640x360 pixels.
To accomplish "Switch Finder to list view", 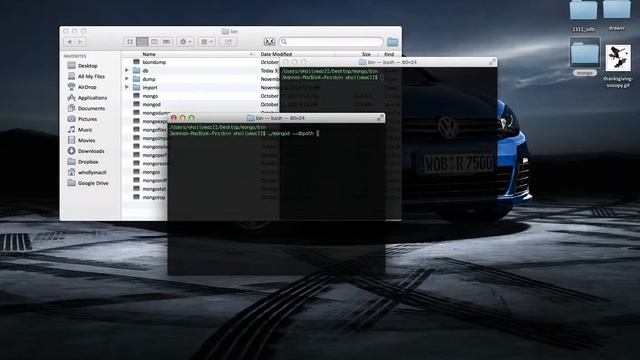I will [142, 42].
